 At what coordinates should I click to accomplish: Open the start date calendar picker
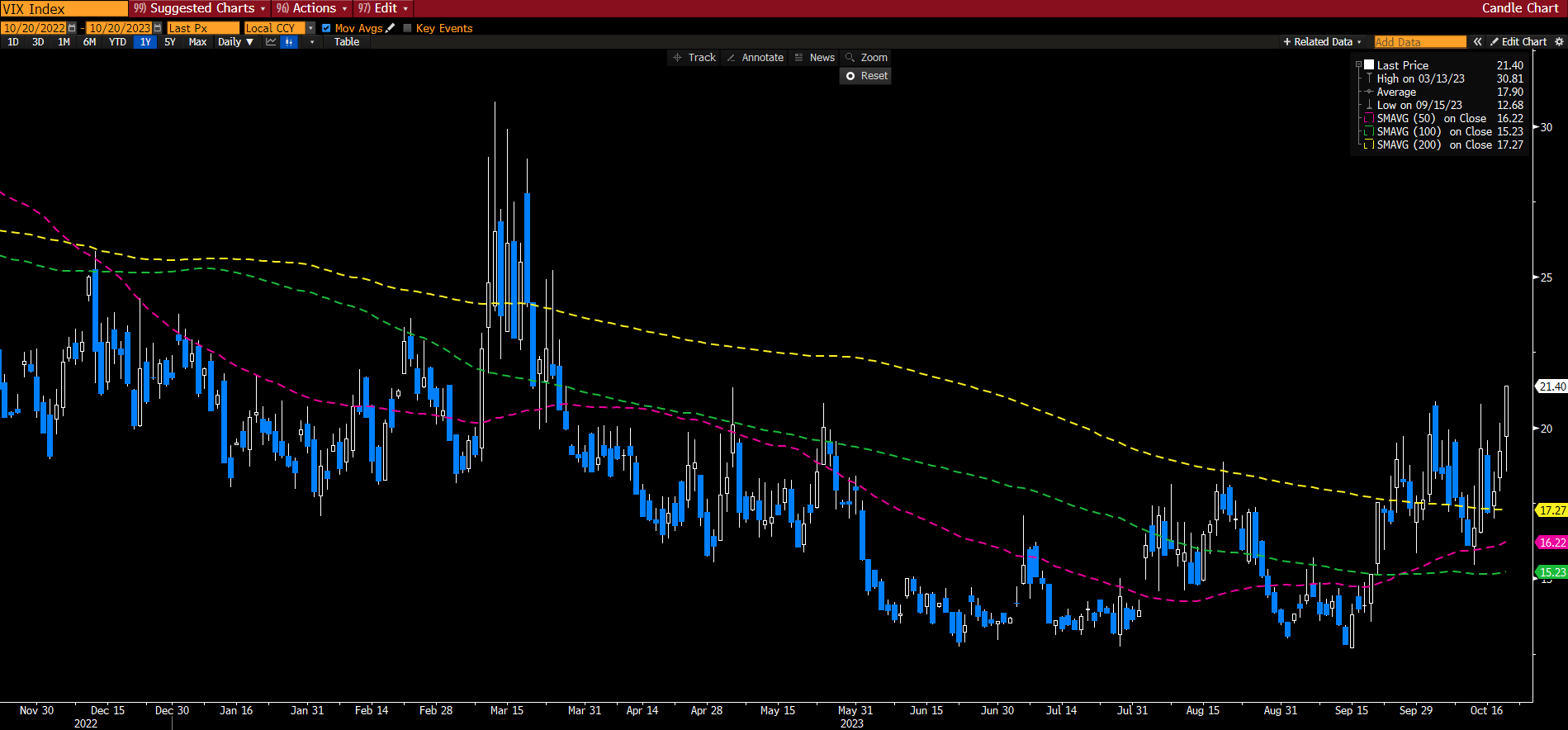pos(72,28)
